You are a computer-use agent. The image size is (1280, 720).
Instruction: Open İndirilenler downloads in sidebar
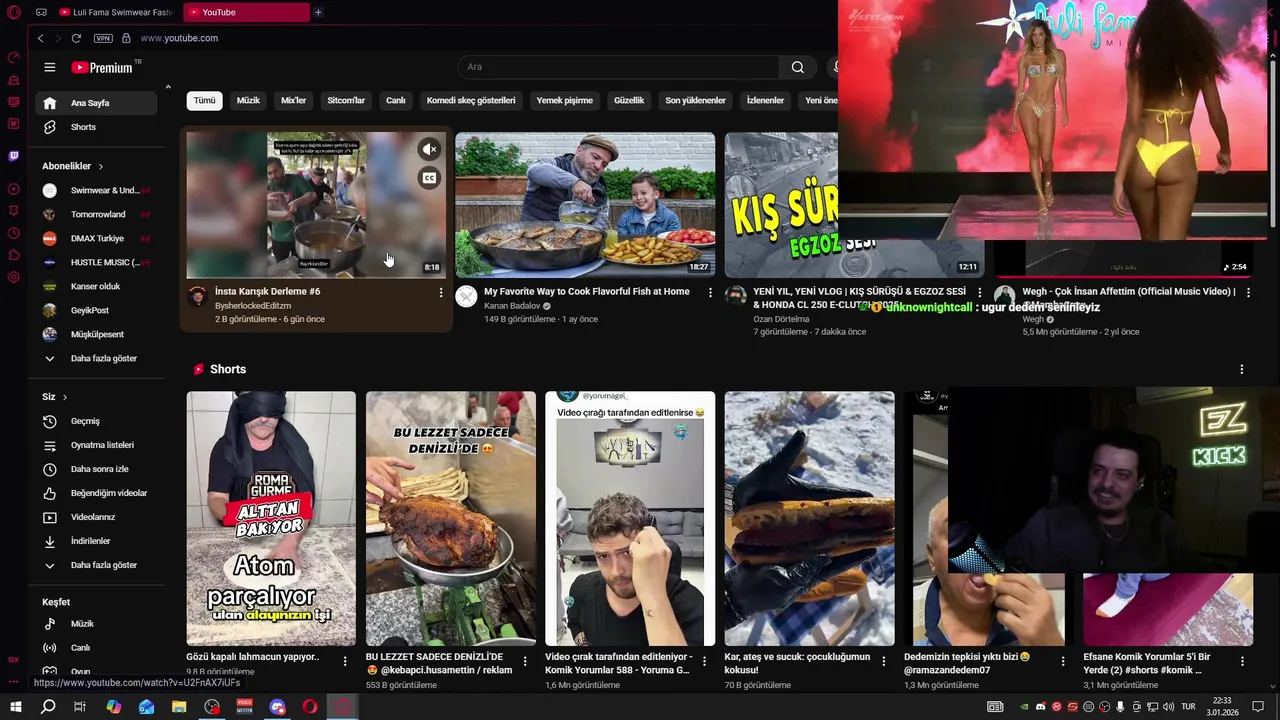[98, 541]
